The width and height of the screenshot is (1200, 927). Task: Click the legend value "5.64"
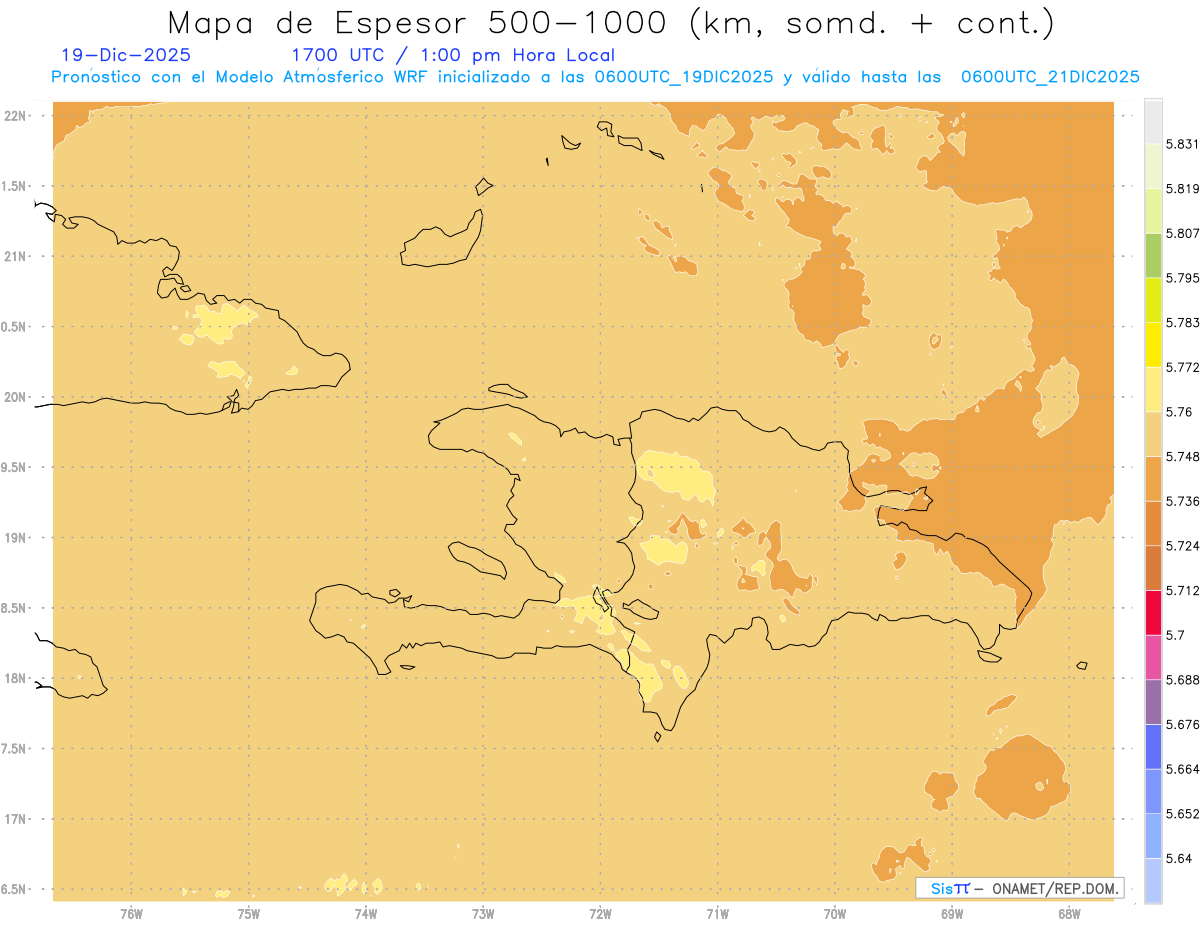click(1178, 859)
